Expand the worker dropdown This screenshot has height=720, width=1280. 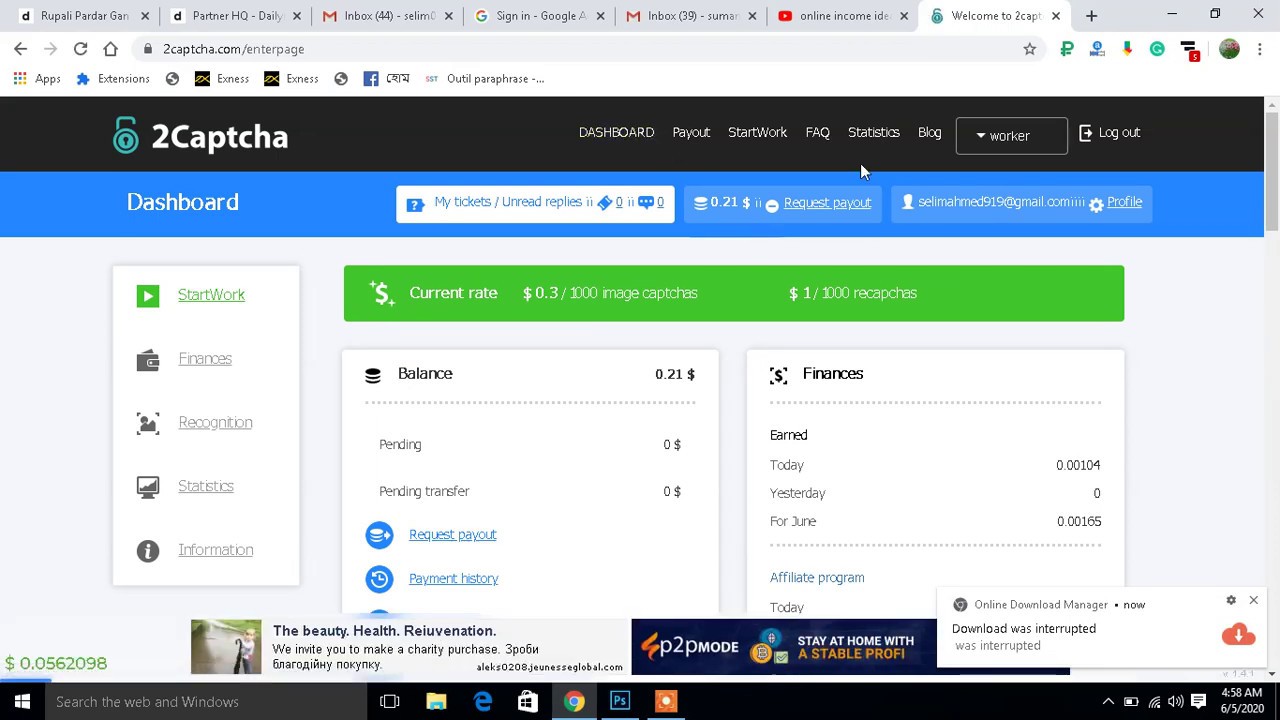click(1011, 136)
